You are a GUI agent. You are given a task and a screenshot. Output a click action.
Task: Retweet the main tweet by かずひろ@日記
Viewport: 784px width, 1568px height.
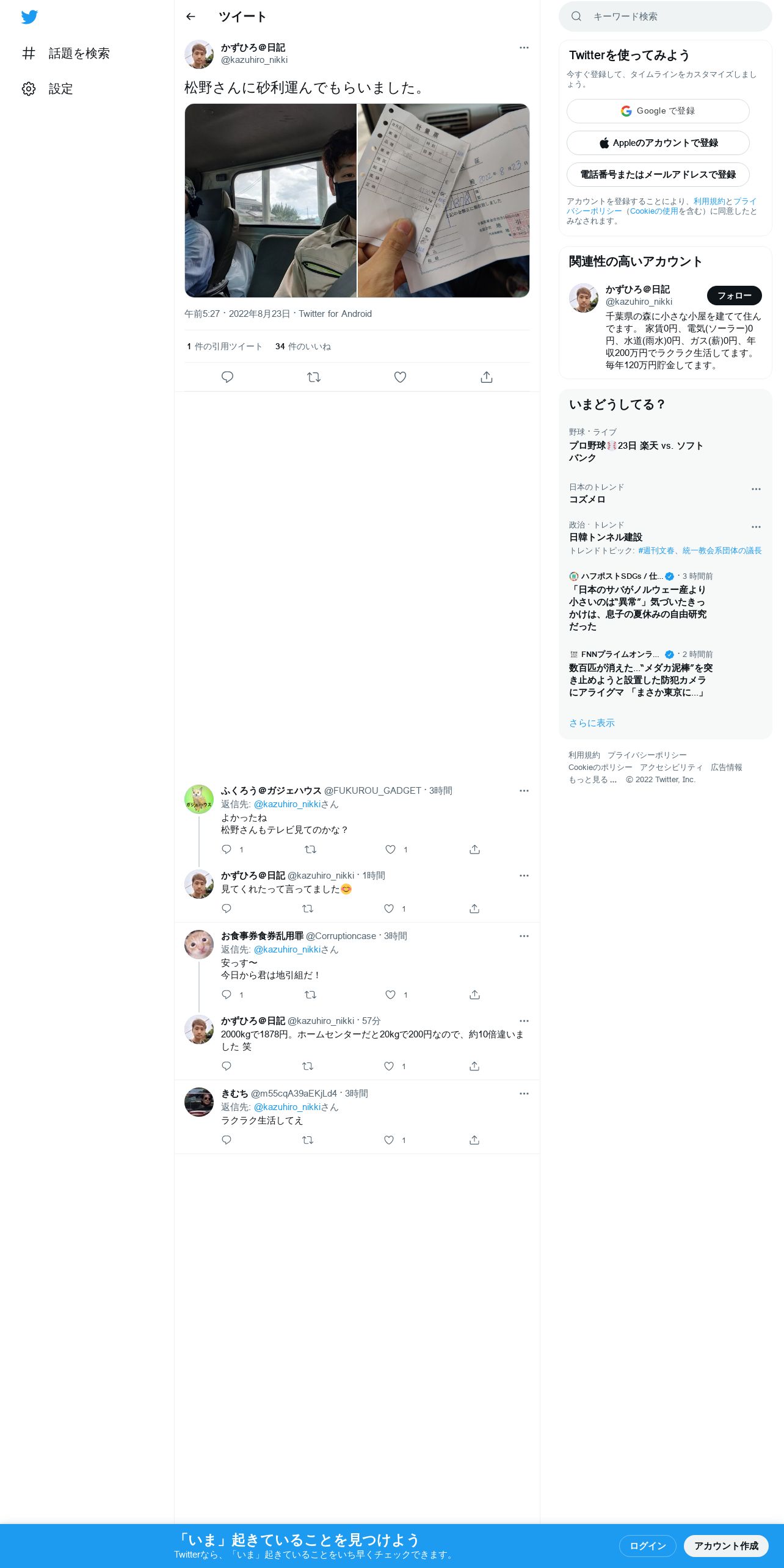(314, 377)
